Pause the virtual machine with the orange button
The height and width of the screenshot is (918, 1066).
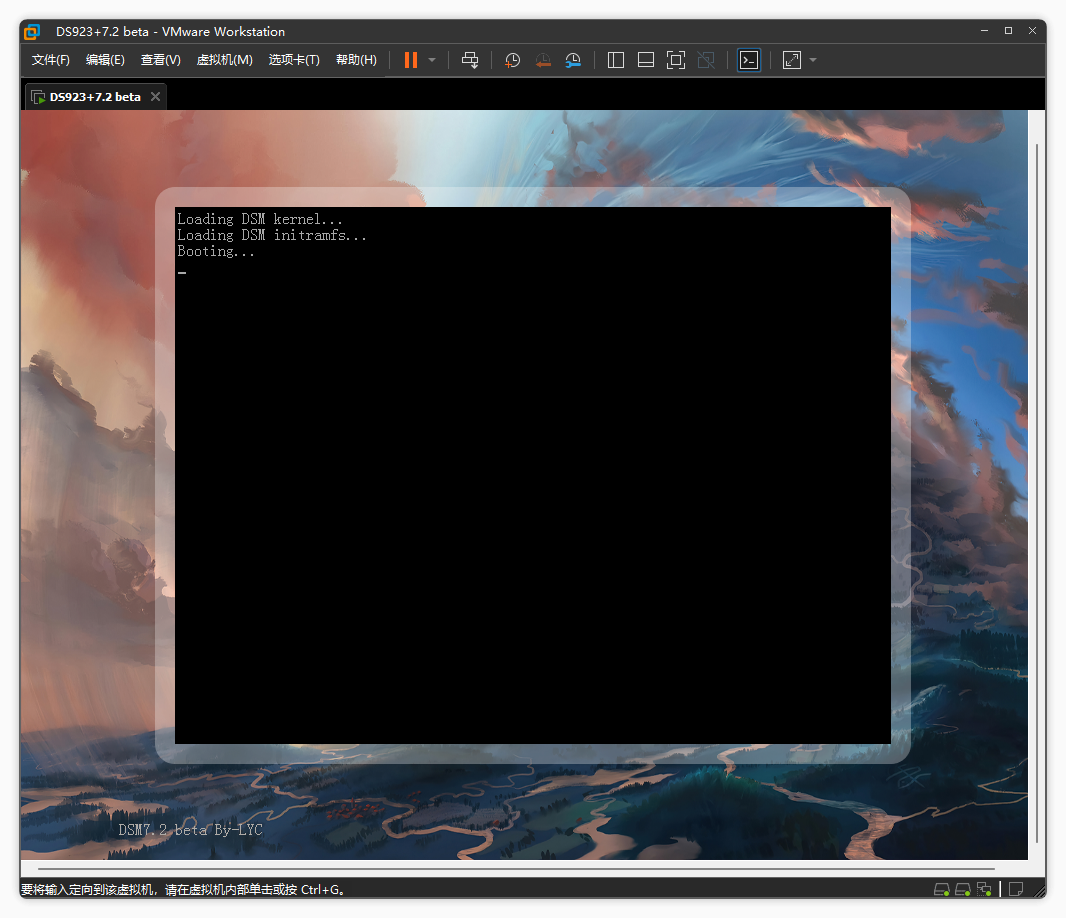[x=411, y=60]
